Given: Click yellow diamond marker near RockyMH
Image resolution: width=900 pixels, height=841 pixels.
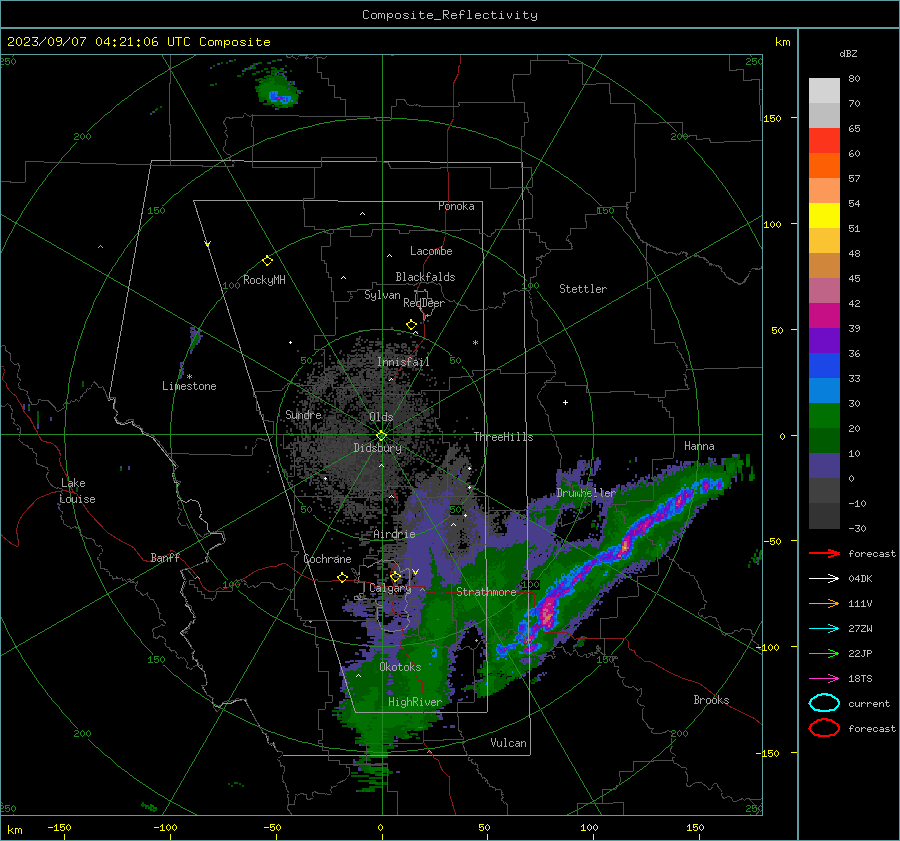Looking at the screenshot, I should [267, 261].
